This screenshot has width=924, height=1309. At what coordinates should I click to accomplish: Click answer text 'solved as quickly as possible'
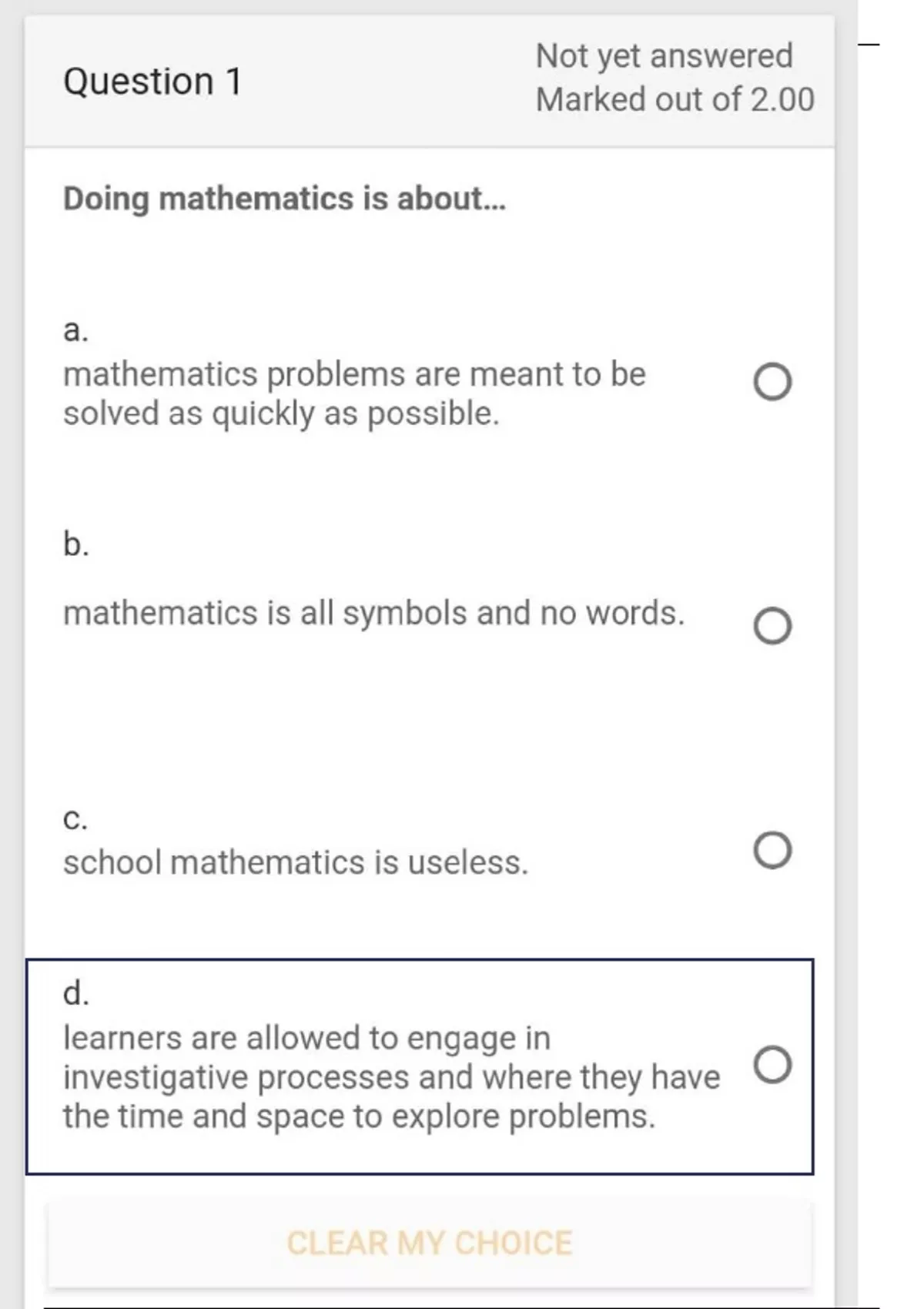[281, 414]
